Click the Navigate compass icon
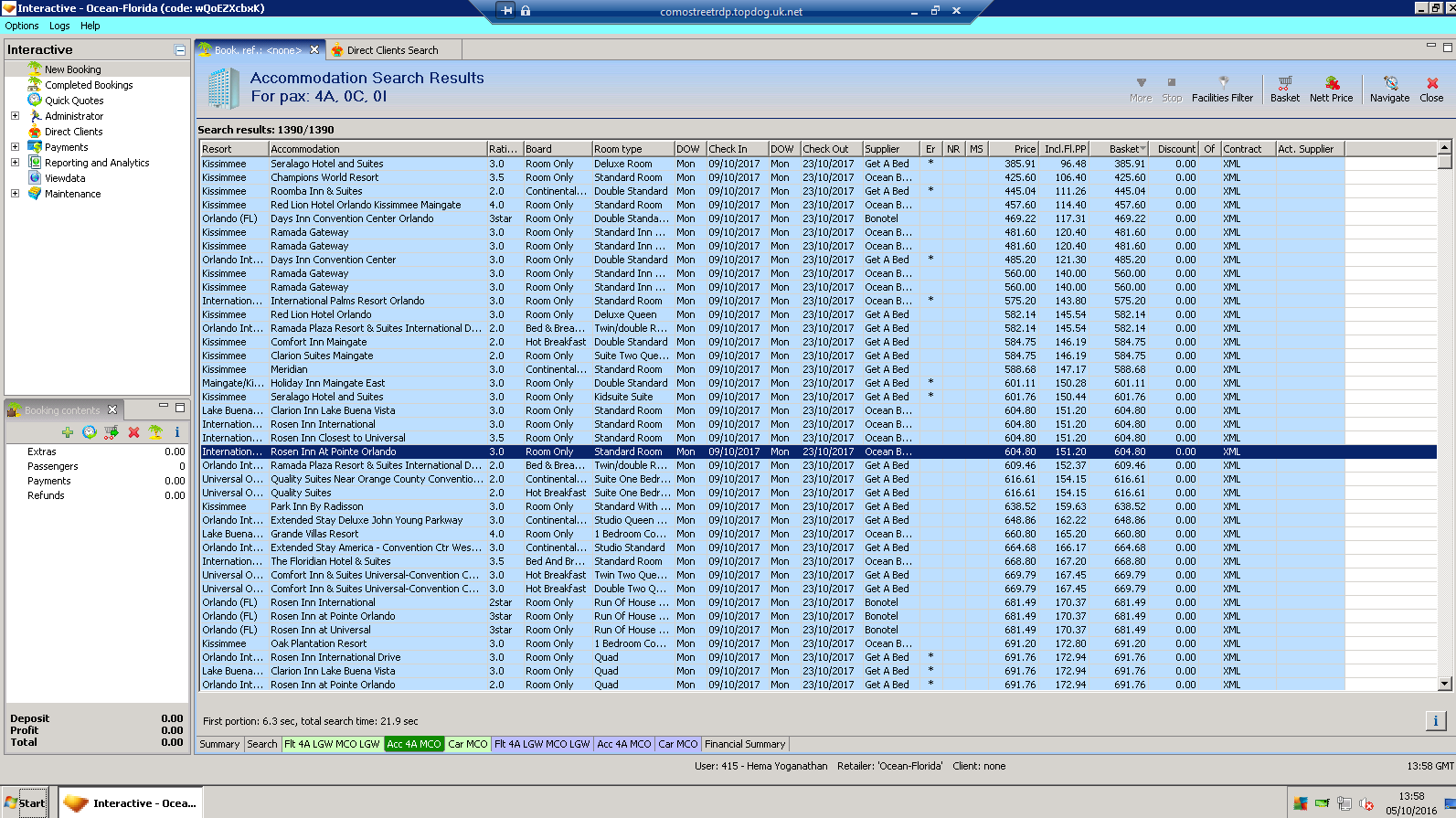 [x=1390, y=83]
